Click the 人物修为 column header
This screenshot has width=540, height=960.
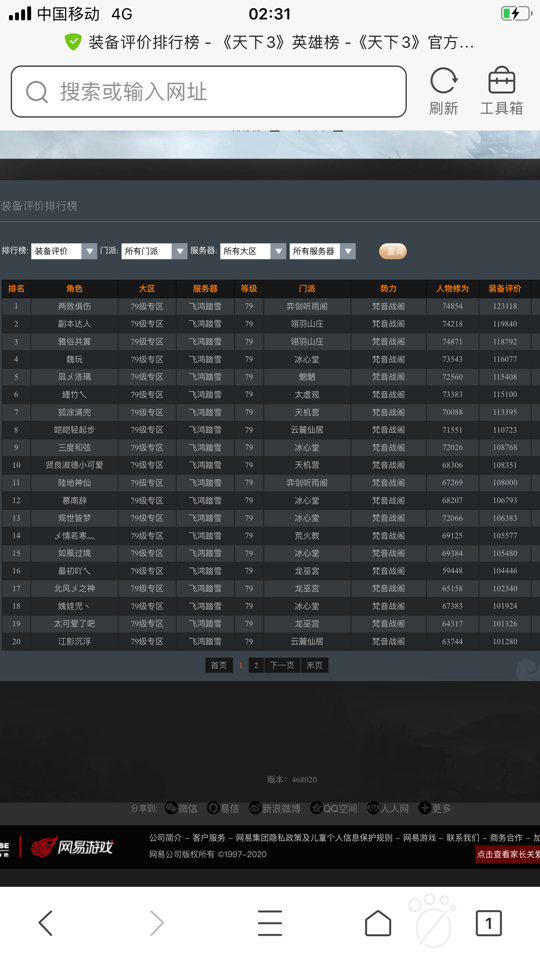click(452, 288)
